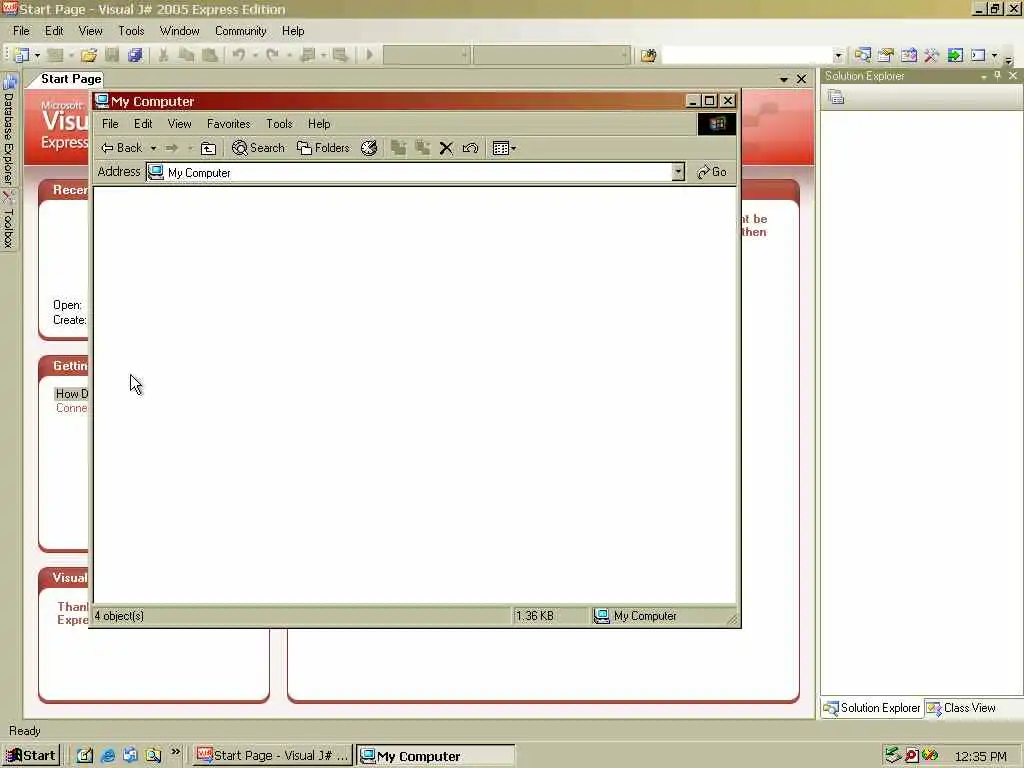Open the File menu in Visual J#
This screenshot has height=768, width=1024.
pyautogui.click(x=21, y=31)
